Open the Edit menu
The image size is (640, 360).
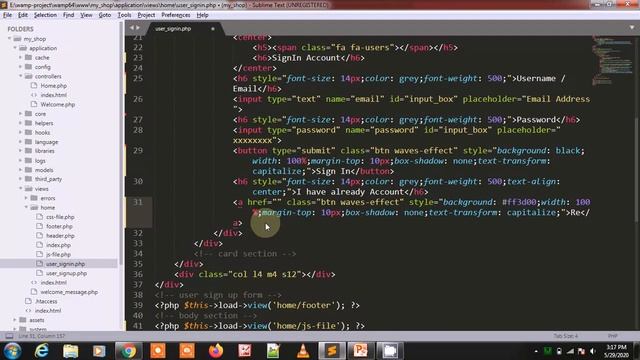click(x=23, y=15)
